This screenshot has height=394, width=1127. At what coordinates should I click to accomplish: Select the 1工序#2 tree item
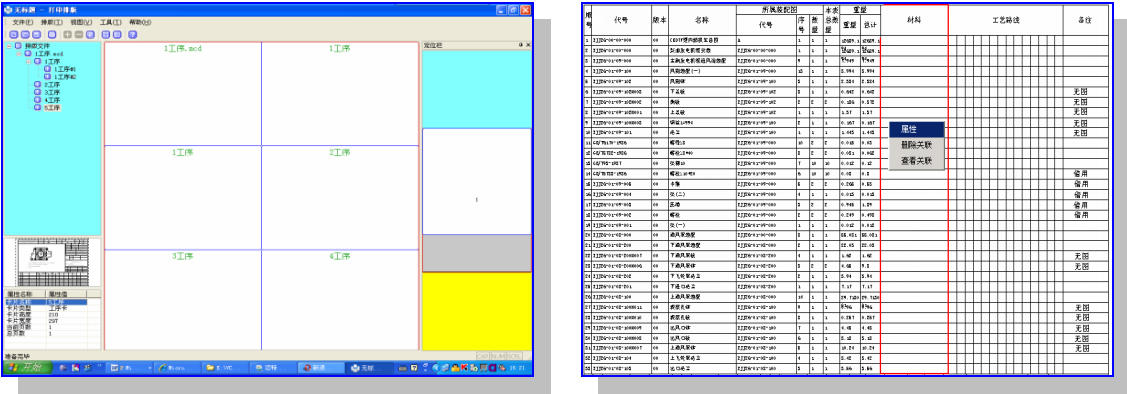tap(65, 77)
